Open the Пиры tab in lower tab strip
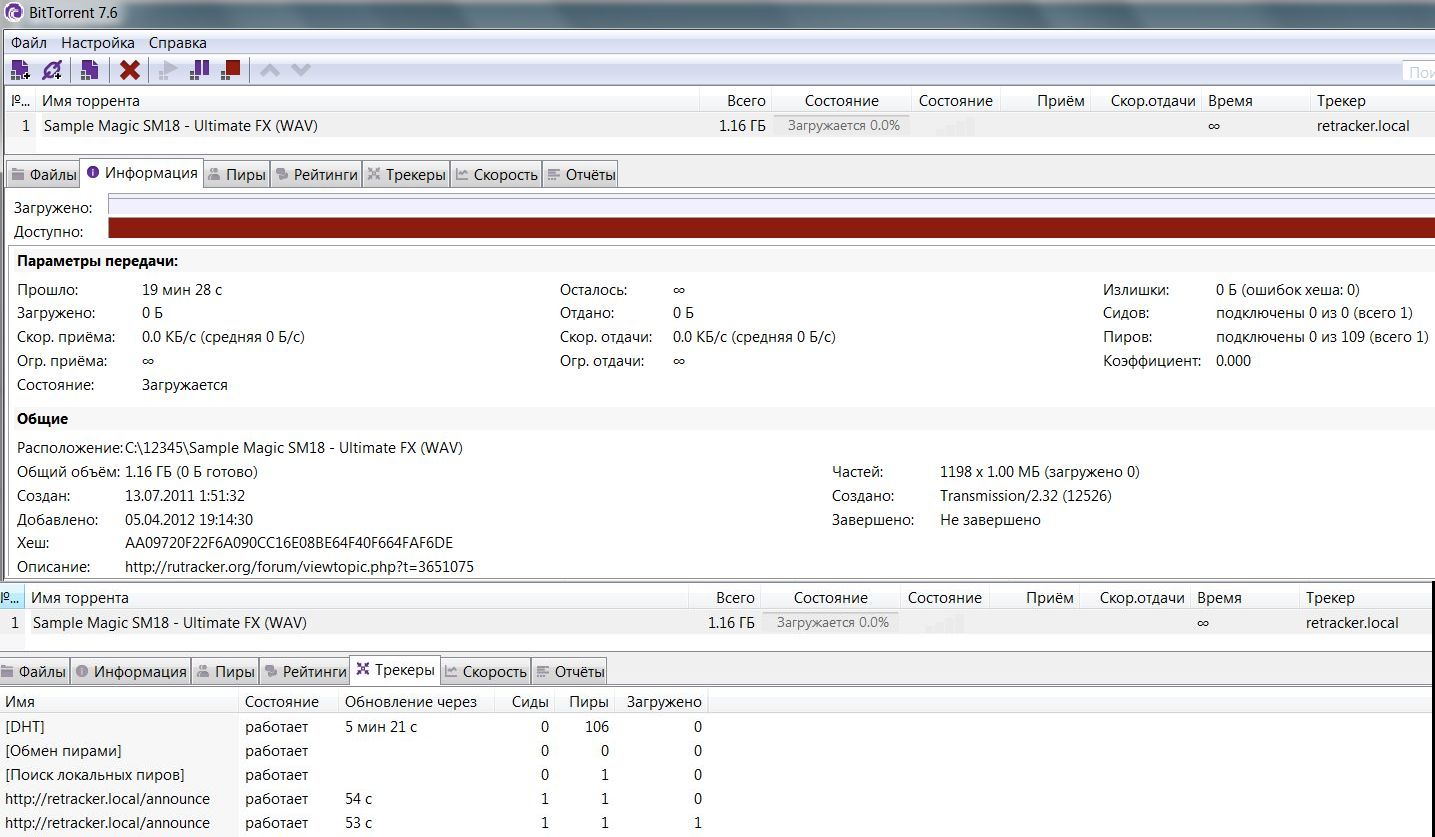This screenshot has height=837, width=1435. (x=225, y=672)
